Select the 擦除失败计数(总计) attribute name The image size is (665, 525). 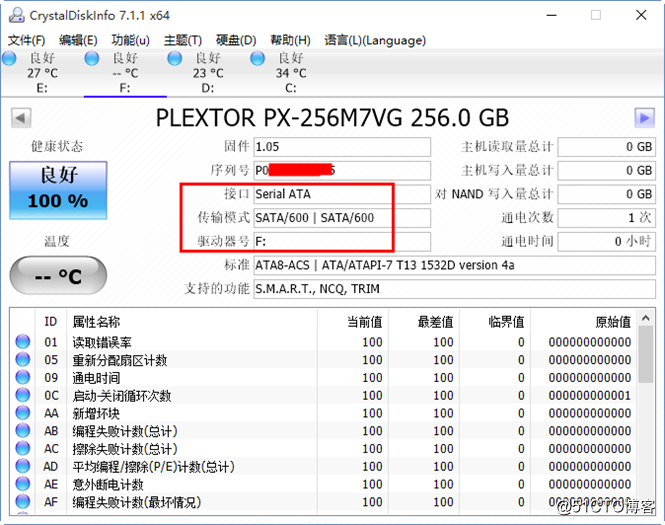point(125,449)
